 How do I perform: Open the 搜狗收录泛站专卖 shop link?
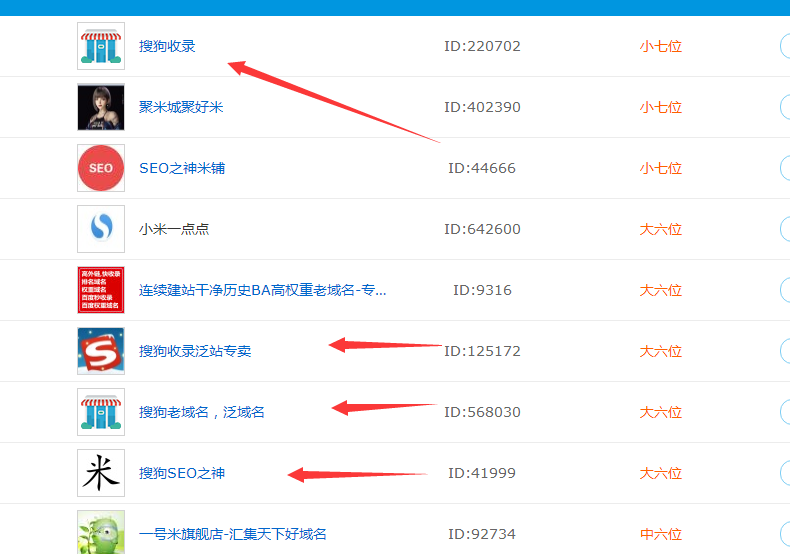(195, 351)
